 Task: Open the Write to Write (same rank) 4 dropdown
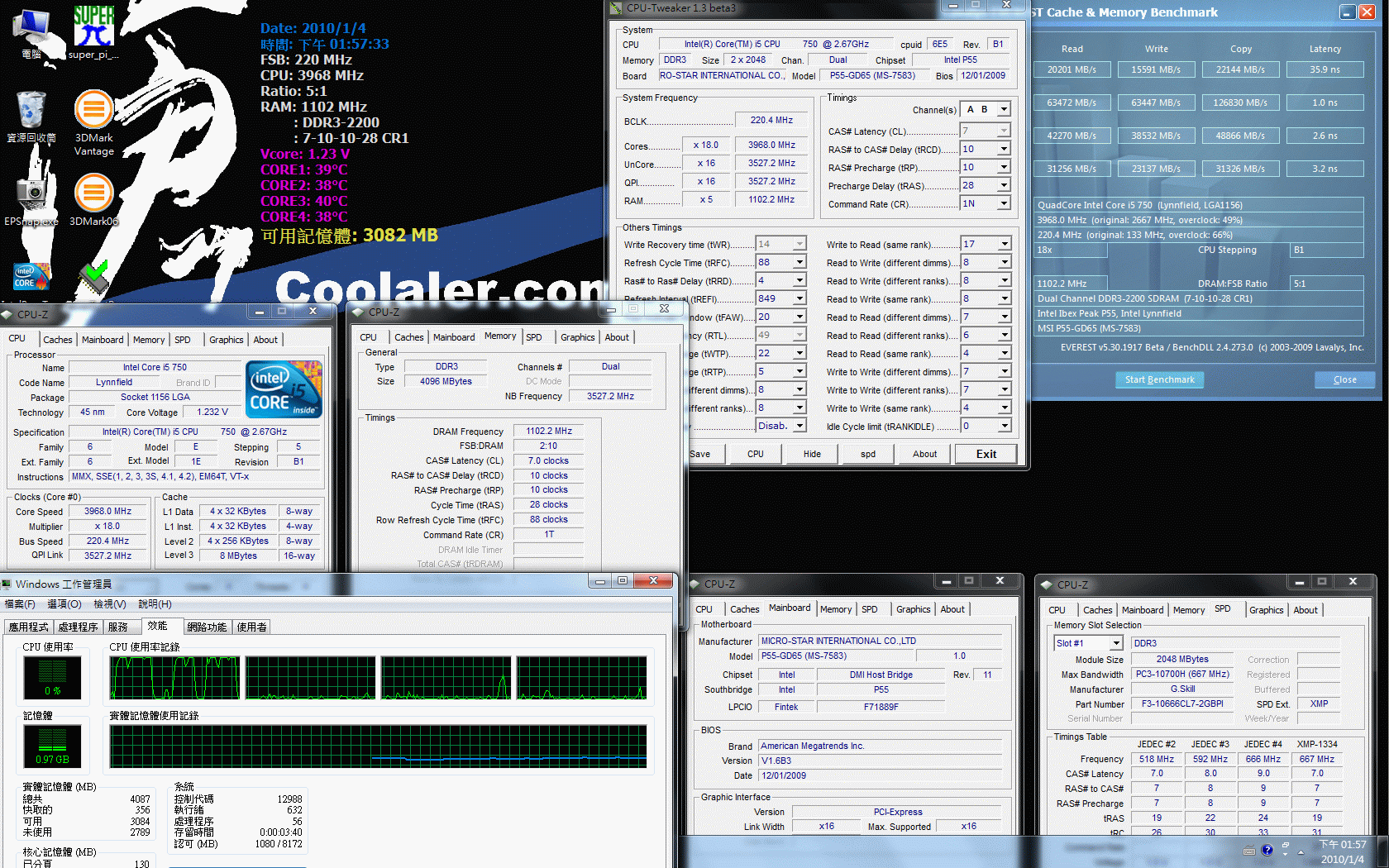1005,408
